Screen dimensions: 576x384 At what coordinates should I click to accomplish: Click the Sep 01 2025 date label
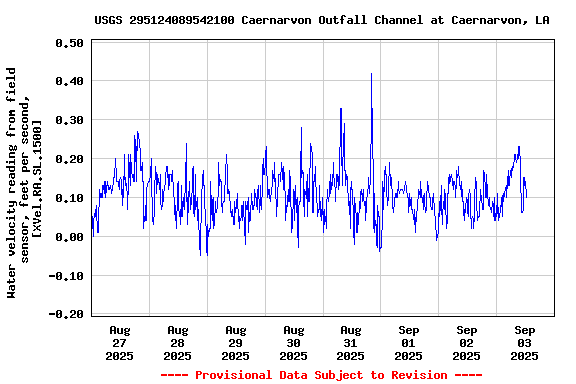point(408,343)
